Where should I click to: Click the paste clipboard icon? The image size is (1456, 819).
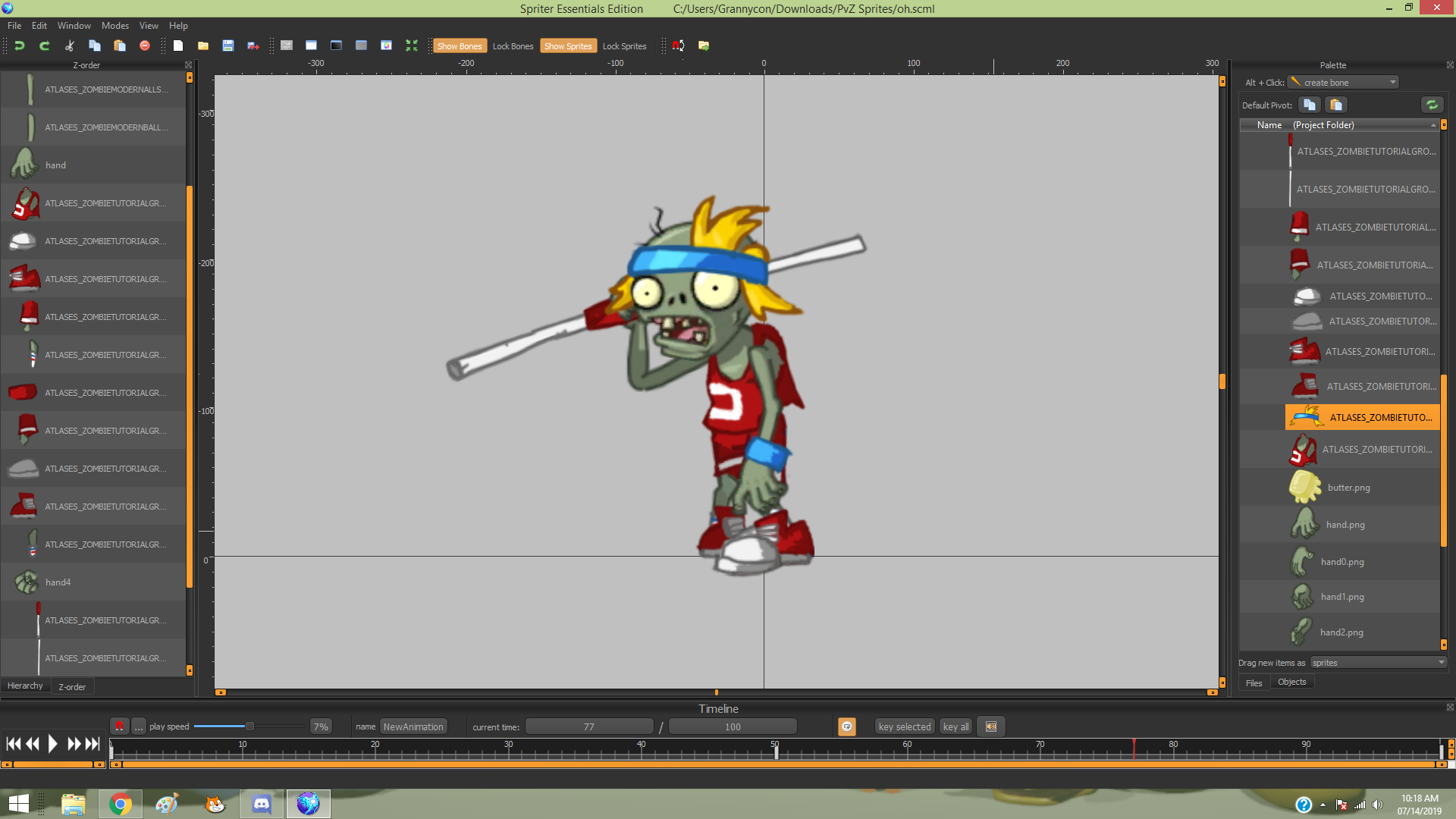(x=120, y=45)
